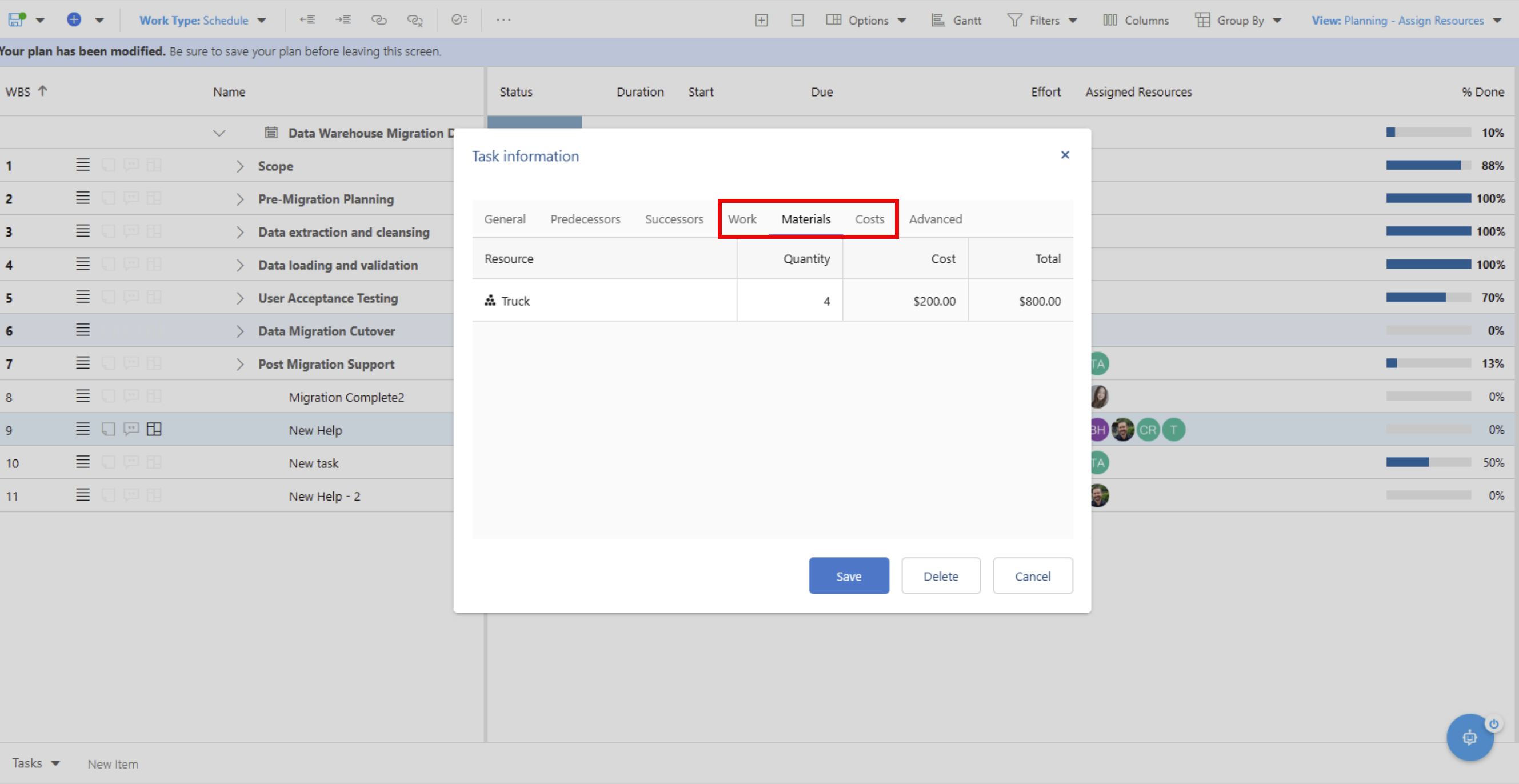The height and width of the screenshot is (784, 1519).
Task: Open the row menu icon for Scope
Action: 82,165
